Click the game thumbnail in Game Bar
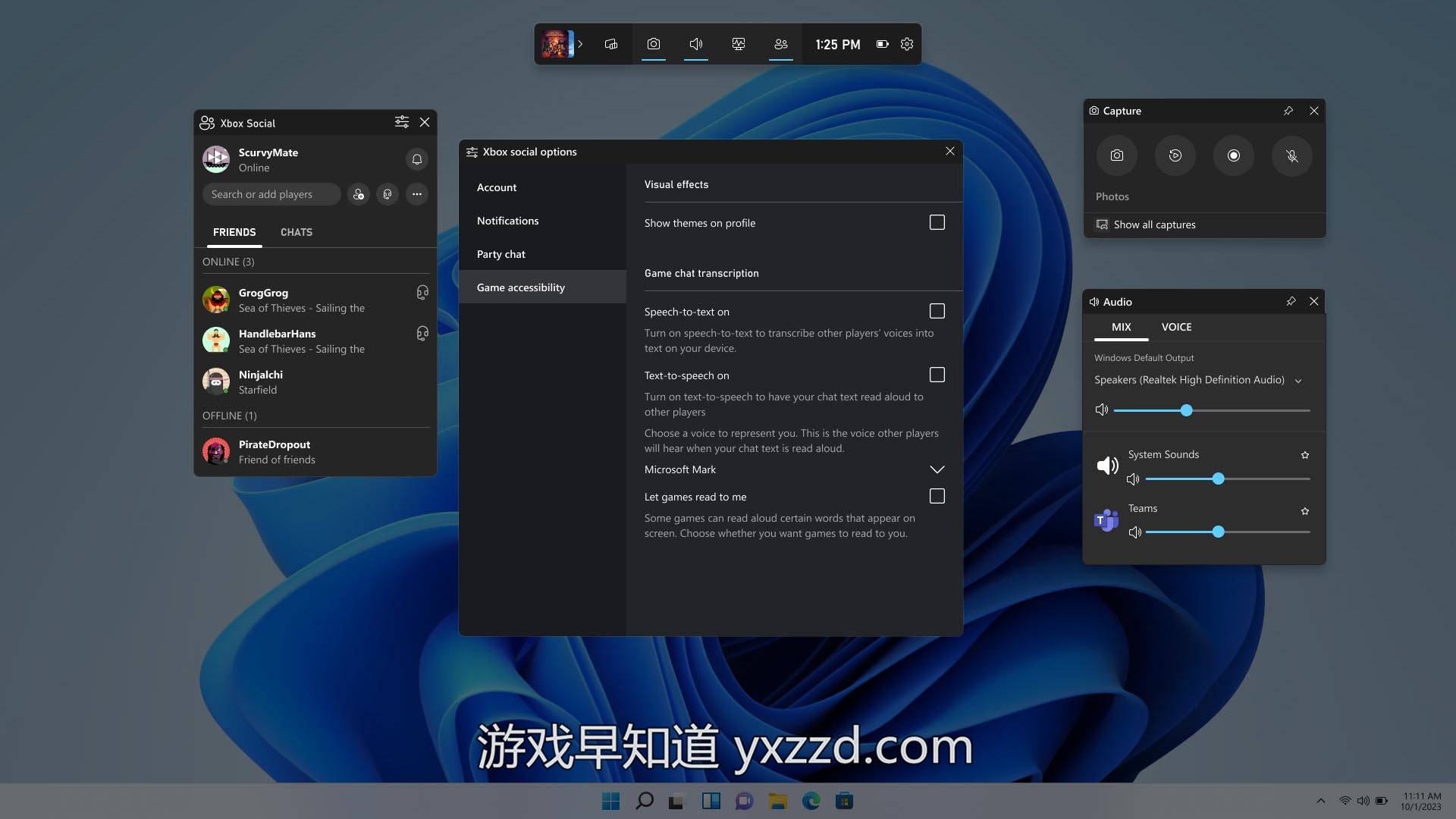The height and width of the screenshot is (819, 1456). coord(557,44)
